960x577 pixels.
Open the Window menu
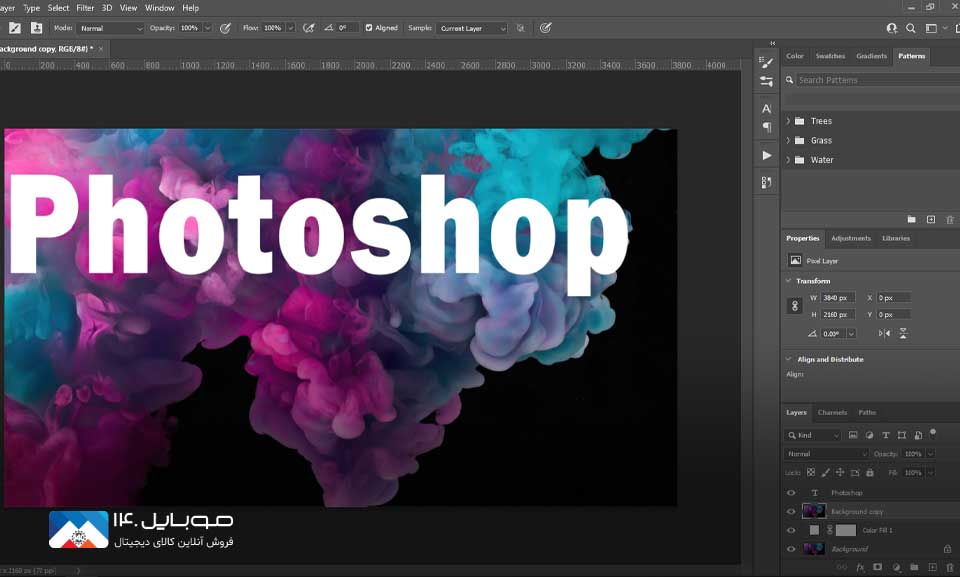(159, 8)
